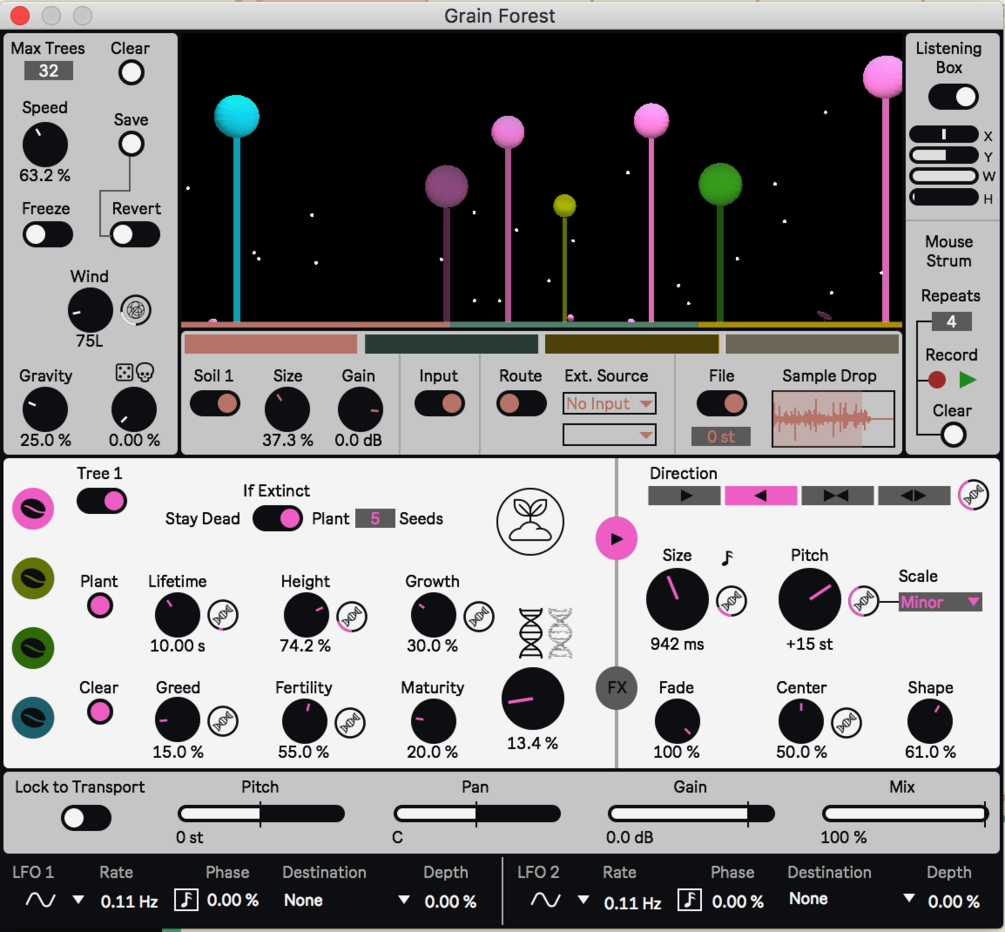Screen dimensions: 1005x932
Task: Click the pink play grain button
Action: coord(616,538)
